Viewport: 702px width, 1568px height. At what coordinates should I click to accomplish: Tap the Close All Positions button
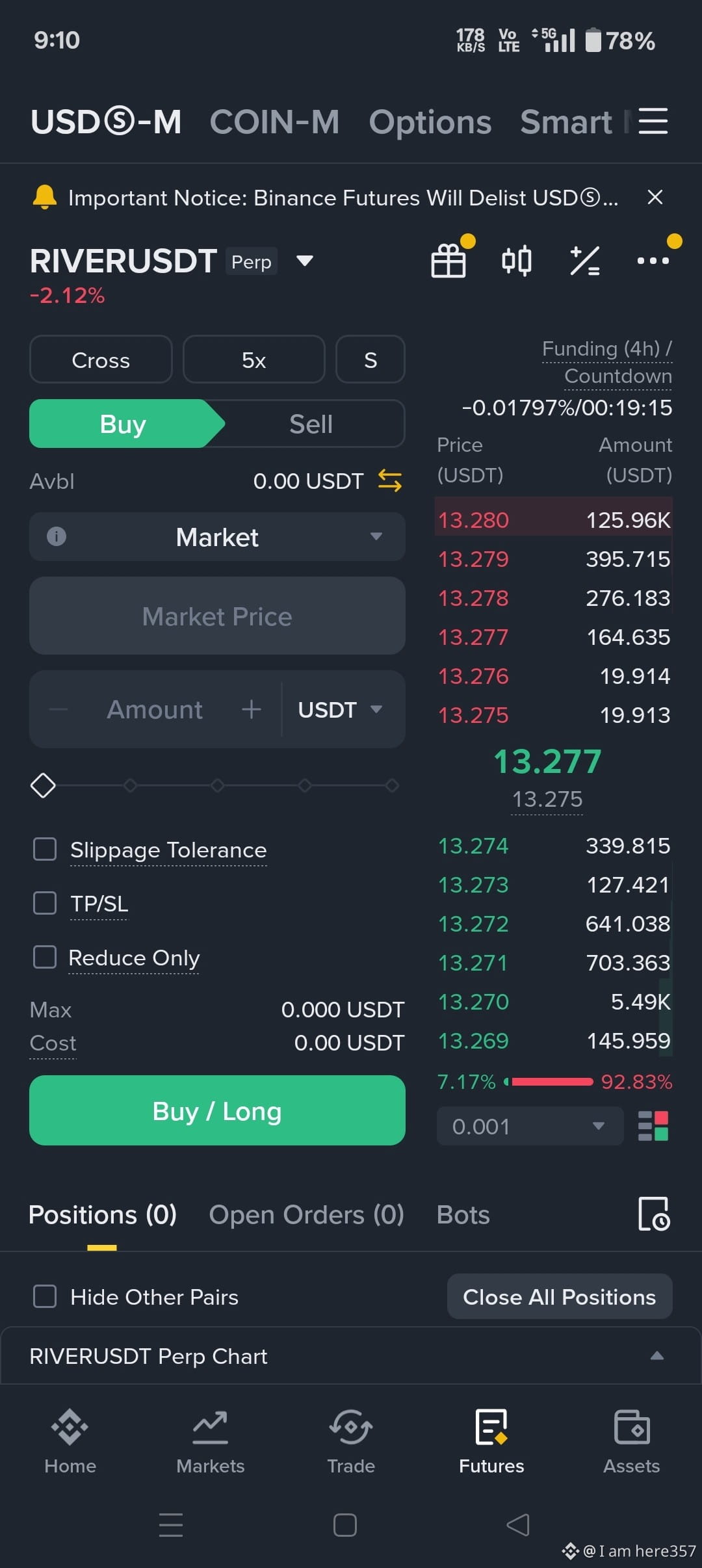coord(560,1296)
